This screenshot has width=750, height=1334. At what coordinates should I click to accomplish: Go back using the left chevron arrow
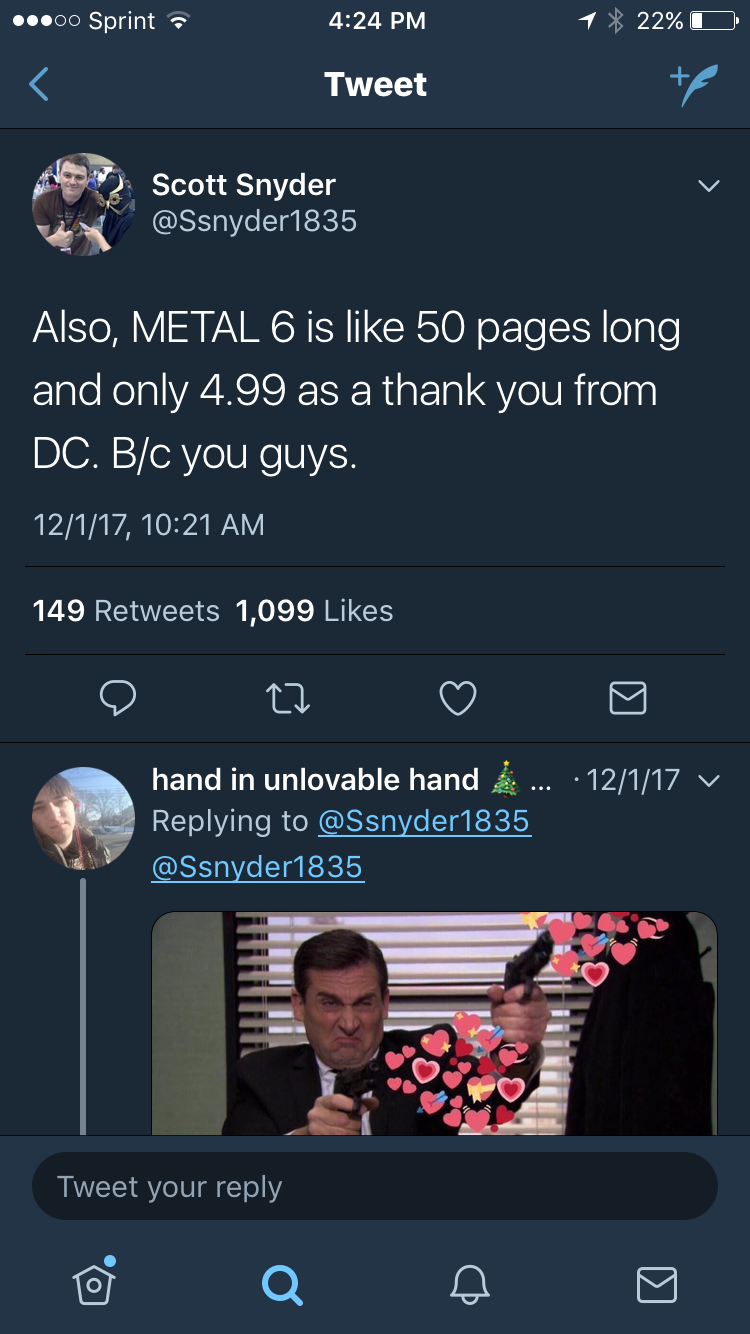[x=39, y=84]
